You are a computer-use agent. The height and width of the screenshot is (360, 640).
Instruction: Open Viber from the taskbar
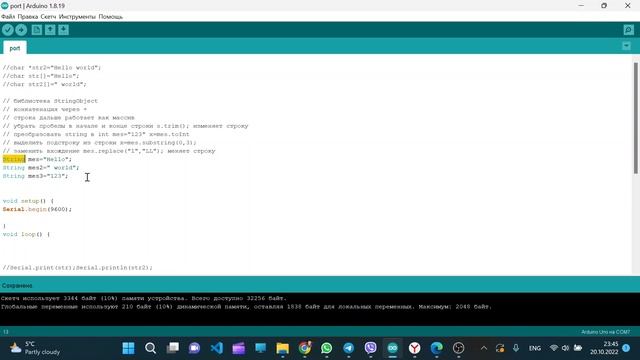[371, 348]
